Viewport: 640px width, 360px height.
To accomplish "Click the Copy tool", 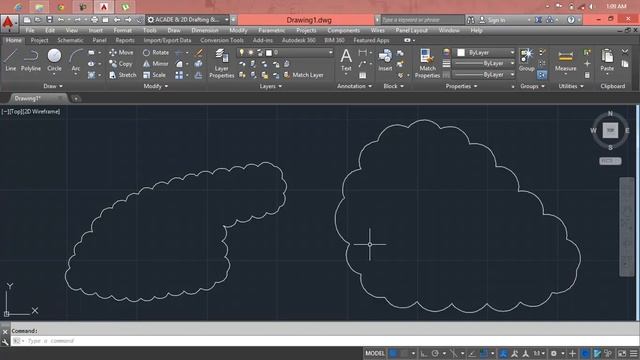I will click(x=121, y=64).
